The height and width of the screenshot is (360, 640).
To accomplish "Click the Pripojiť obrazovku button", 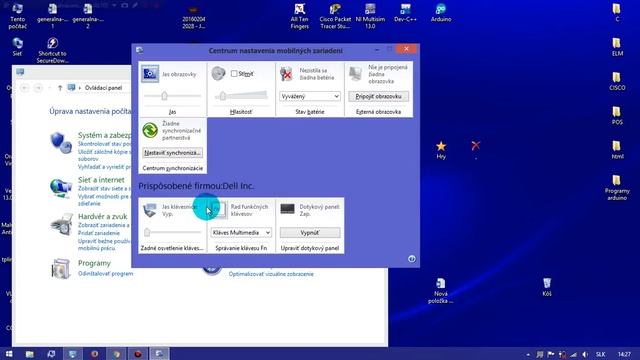I will 378,96.
